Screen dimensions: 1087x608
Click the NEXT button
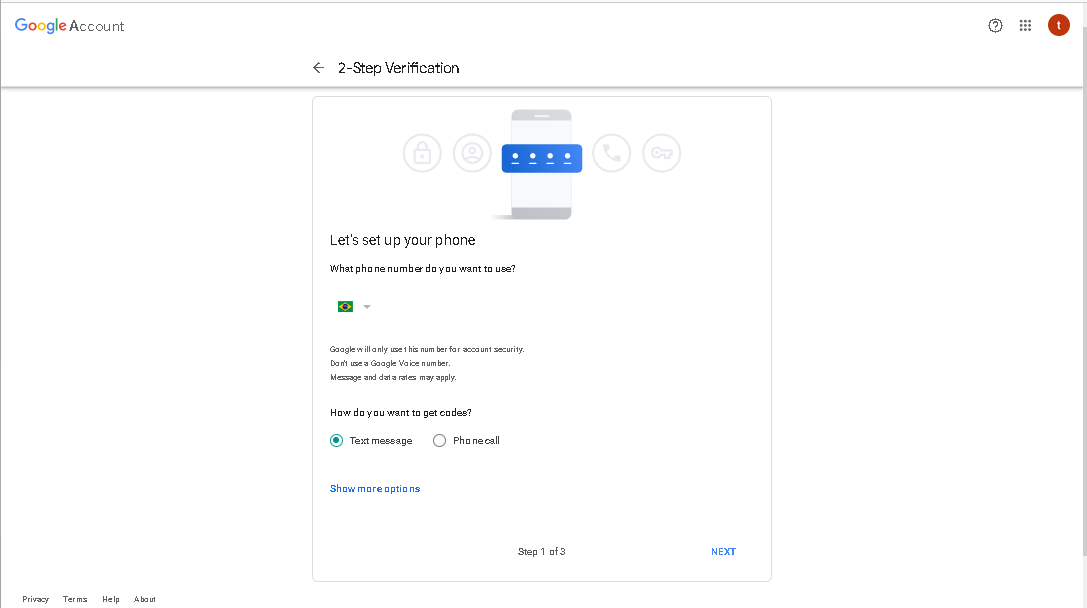(723, 552)
